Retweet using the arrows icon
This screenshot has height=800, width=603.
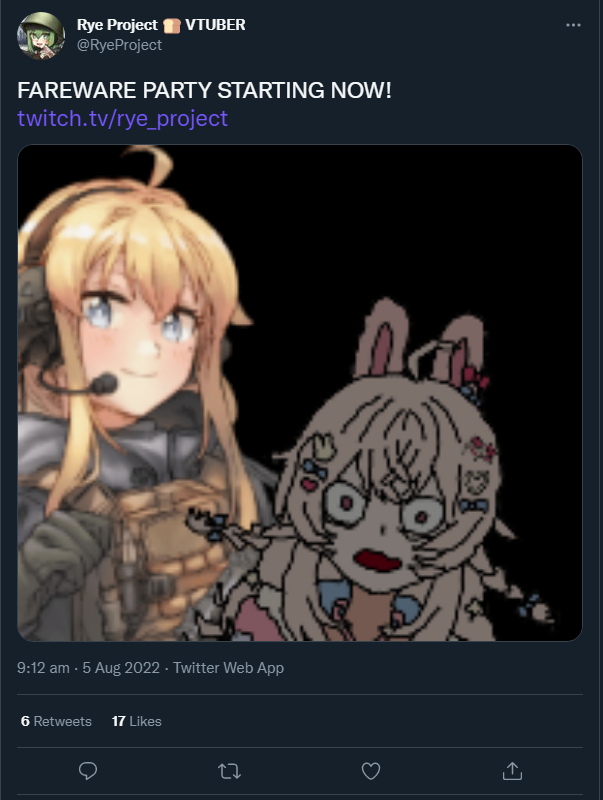229,771
